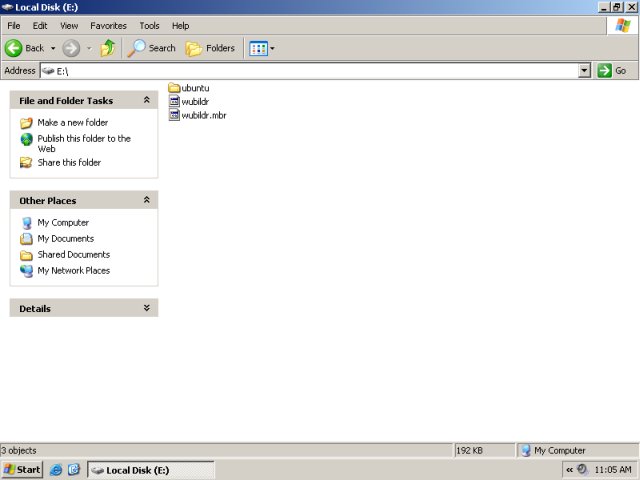
Task: Select the ubuntu folder icon
Action: coord(174,87)
